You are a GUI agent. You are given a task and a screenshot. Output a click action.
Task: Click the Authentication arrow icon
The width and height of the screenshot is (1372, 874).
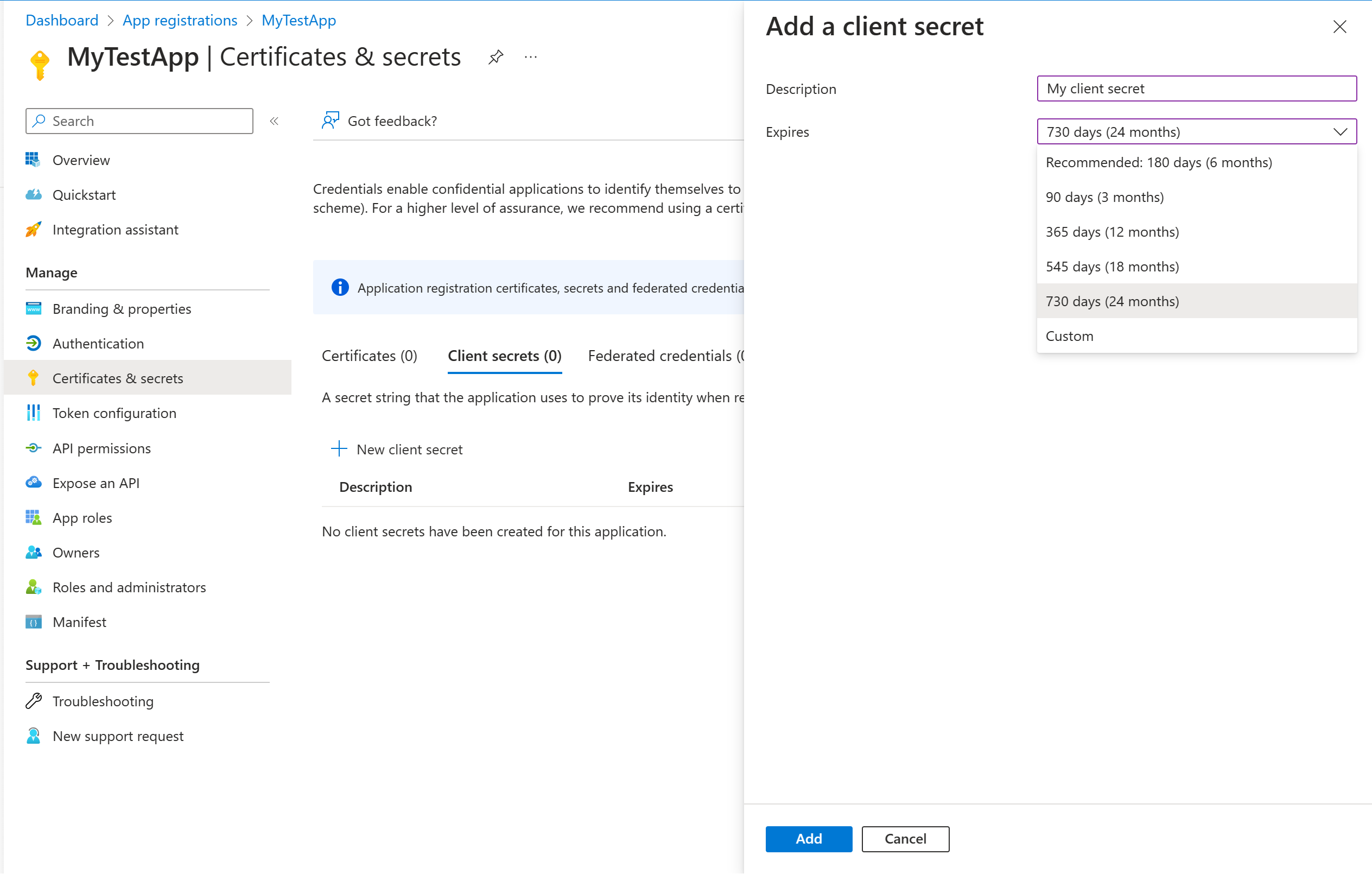pos(33,344)
